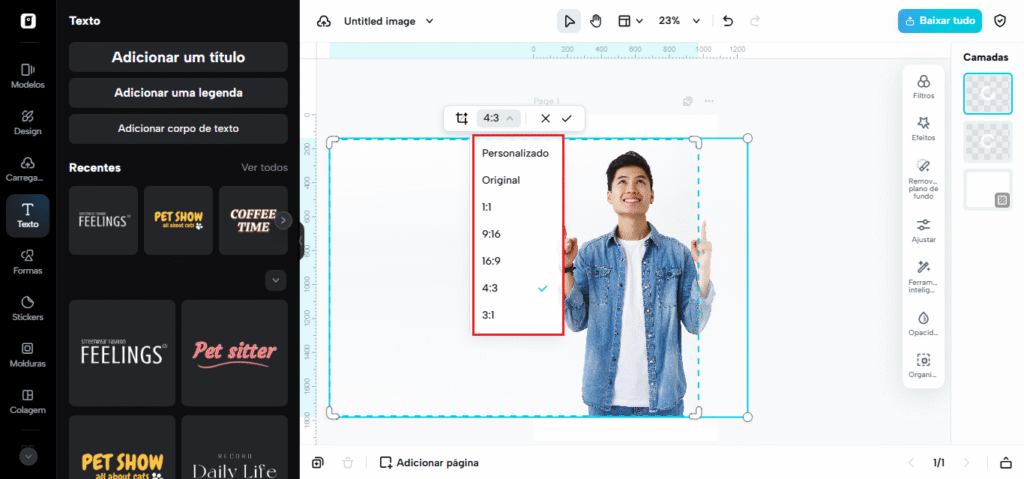This screenshot has height=479, width=1024.
Task: Open the 23% zoom level dropdown
Action: (679, 21)
